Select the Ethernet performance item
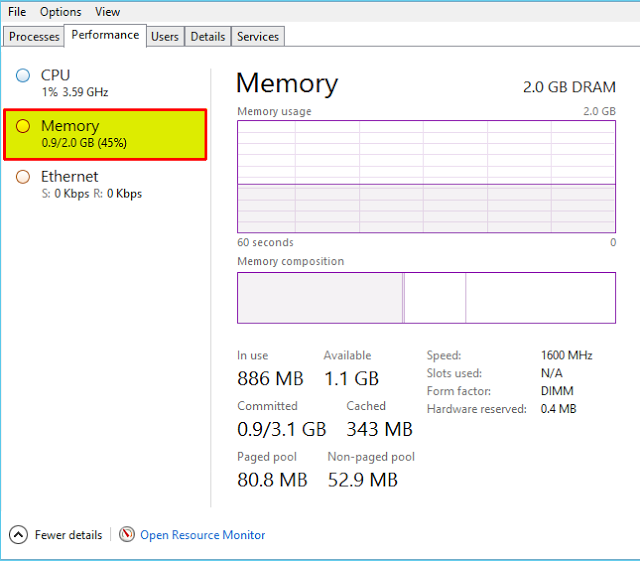640x561 pixels. coord(105,185)
